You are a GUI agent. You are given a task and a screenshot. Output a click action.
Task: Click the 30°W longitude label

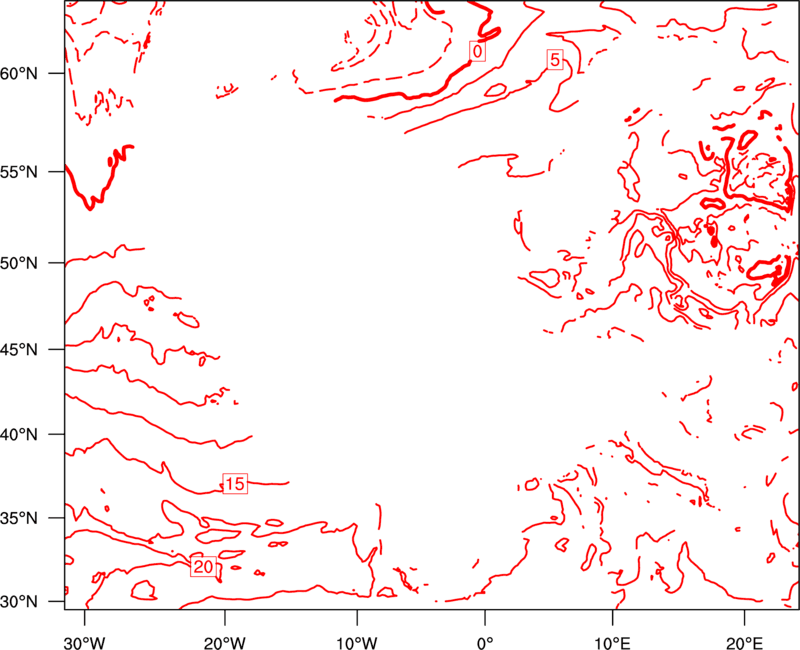pyautogui.click(x=85, y=642)
